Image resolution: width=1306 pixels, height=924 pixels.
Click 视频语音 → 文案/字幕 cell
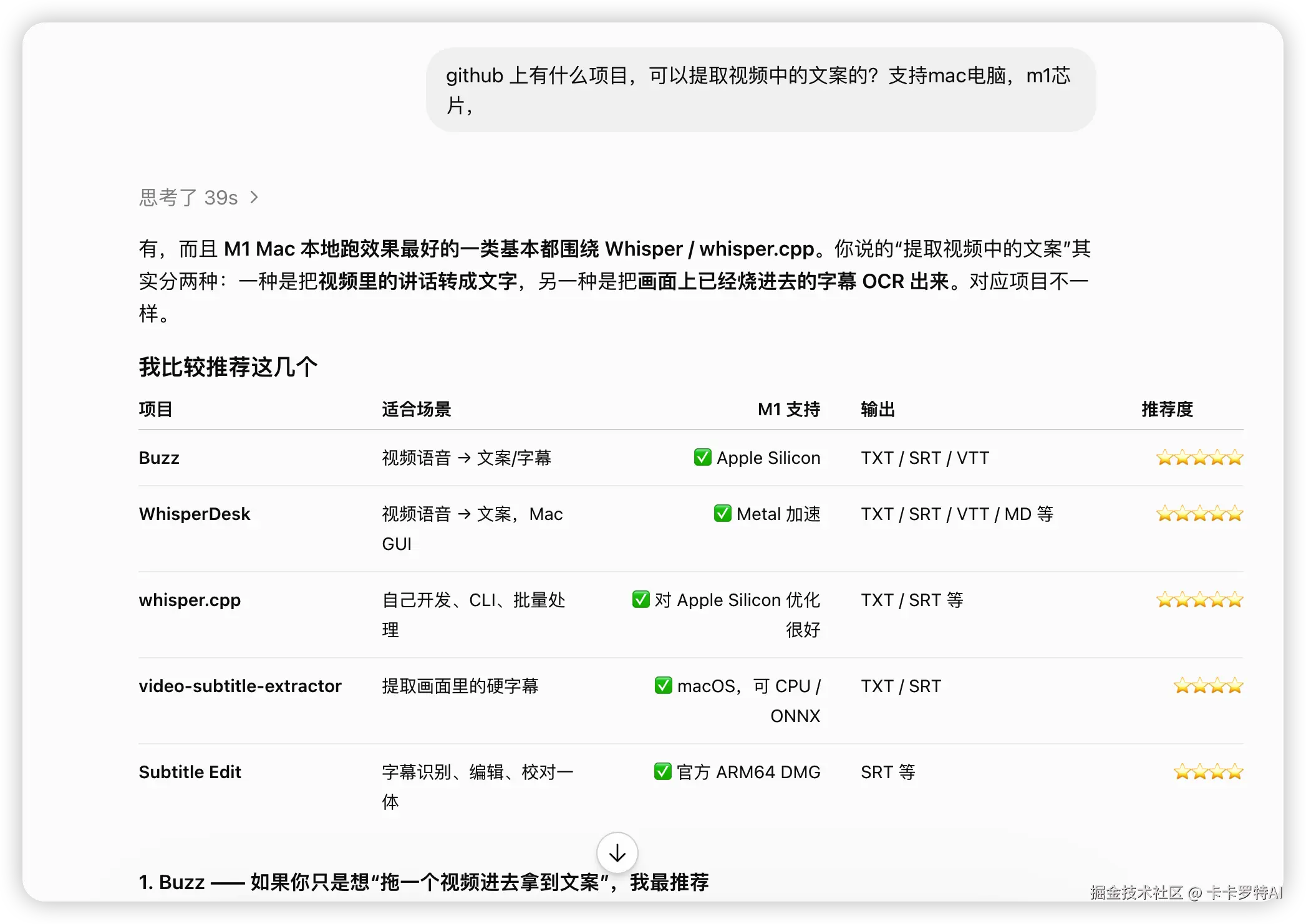467,458
